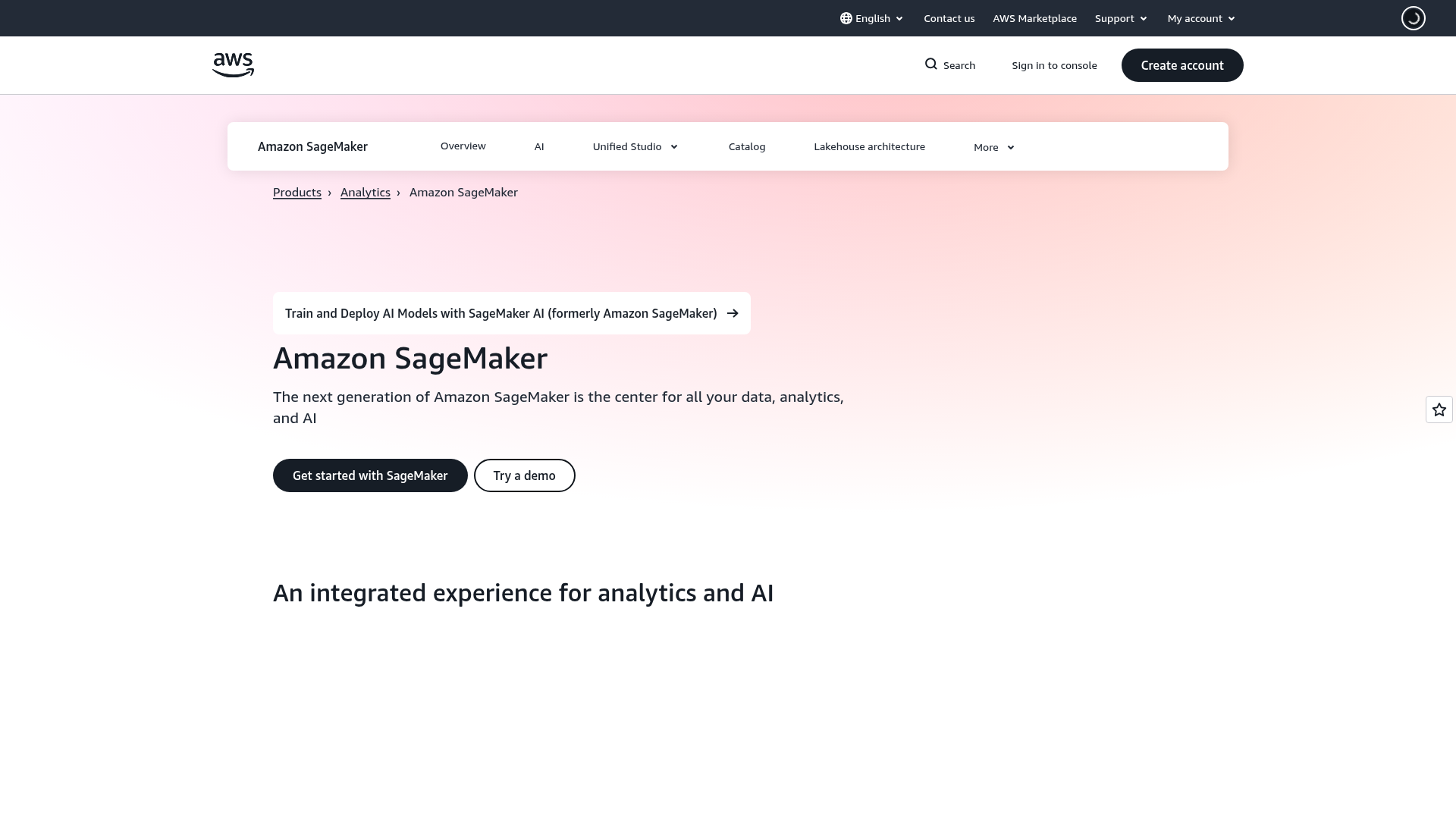Select the AI navigation item
Screen dimensions: 1456x819
pos(539,146)
